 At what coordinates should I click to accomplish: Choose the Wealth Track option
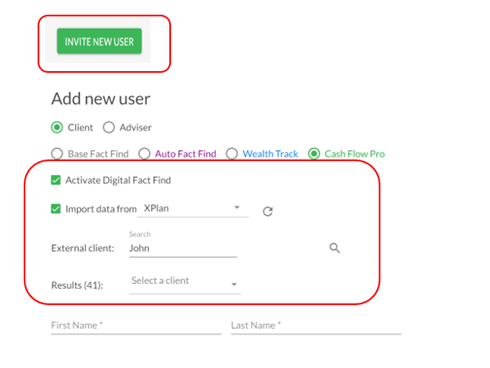232,154
